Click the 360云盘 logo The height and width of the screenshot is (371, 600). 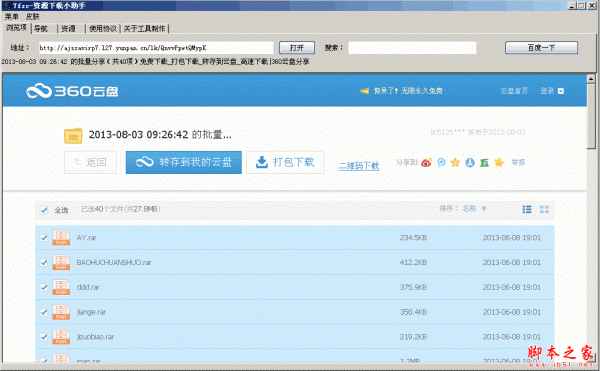72,91
